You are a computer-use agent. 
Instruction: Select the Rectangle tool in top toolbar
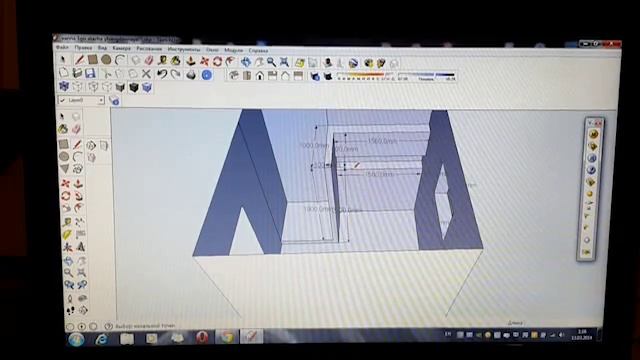(93, 60)
